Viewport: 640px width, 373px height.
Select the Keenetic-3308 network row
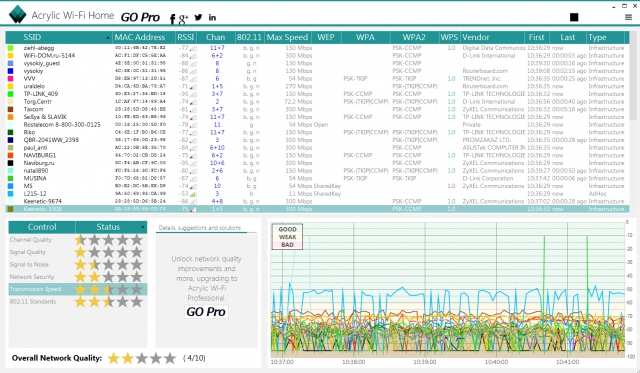pos(315,209)
